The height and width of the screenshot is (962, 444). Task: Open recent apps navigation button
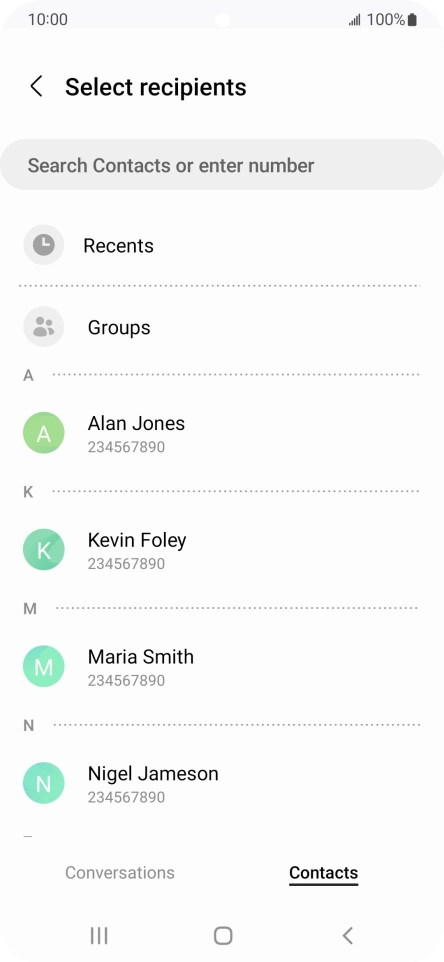(99, 935)
